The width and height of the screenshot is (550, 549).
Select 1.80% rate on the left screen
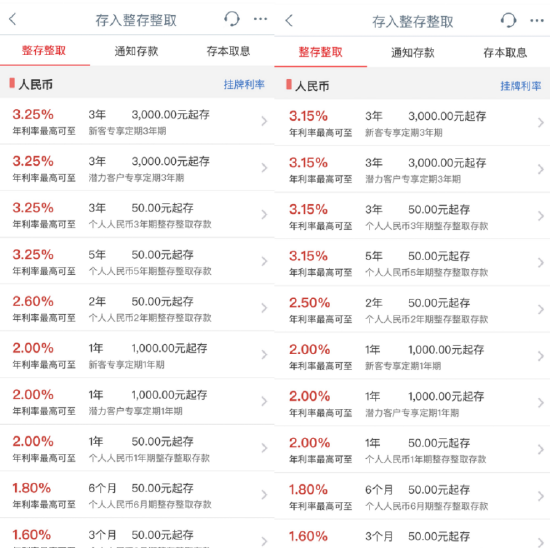point(32,488)
